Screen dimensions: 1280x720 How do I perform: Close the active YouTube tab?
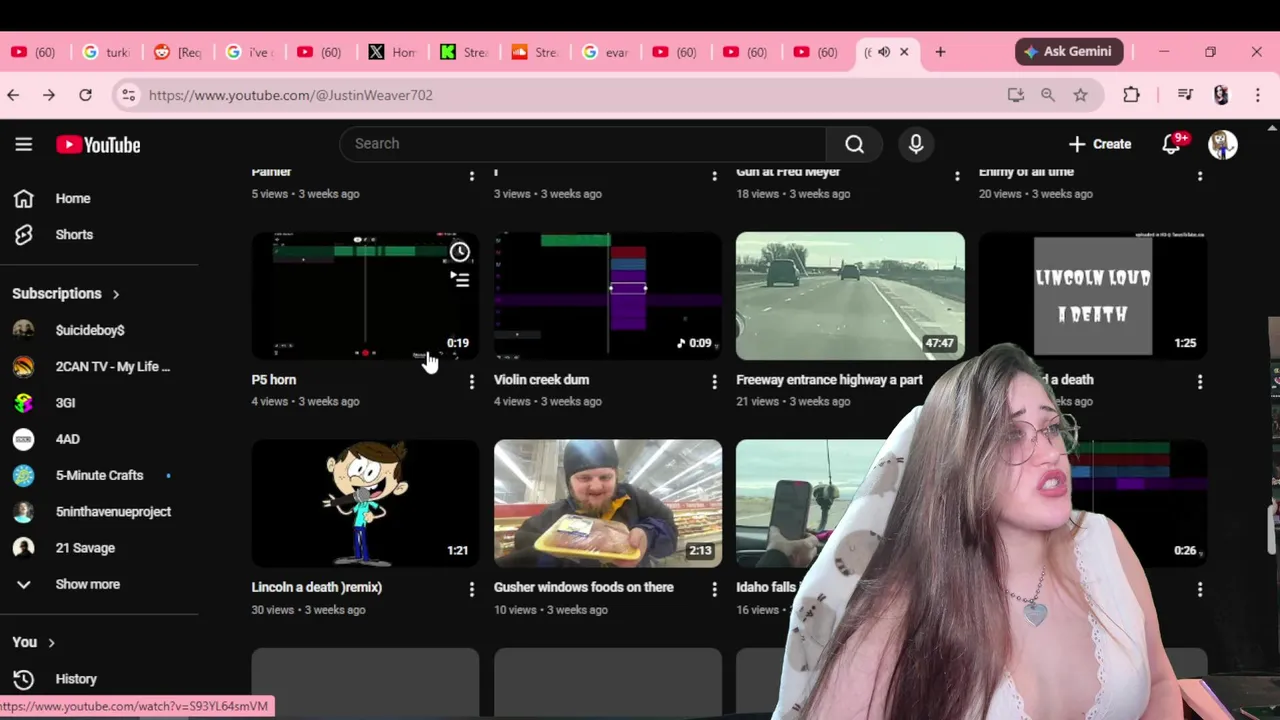pos(904,52)
